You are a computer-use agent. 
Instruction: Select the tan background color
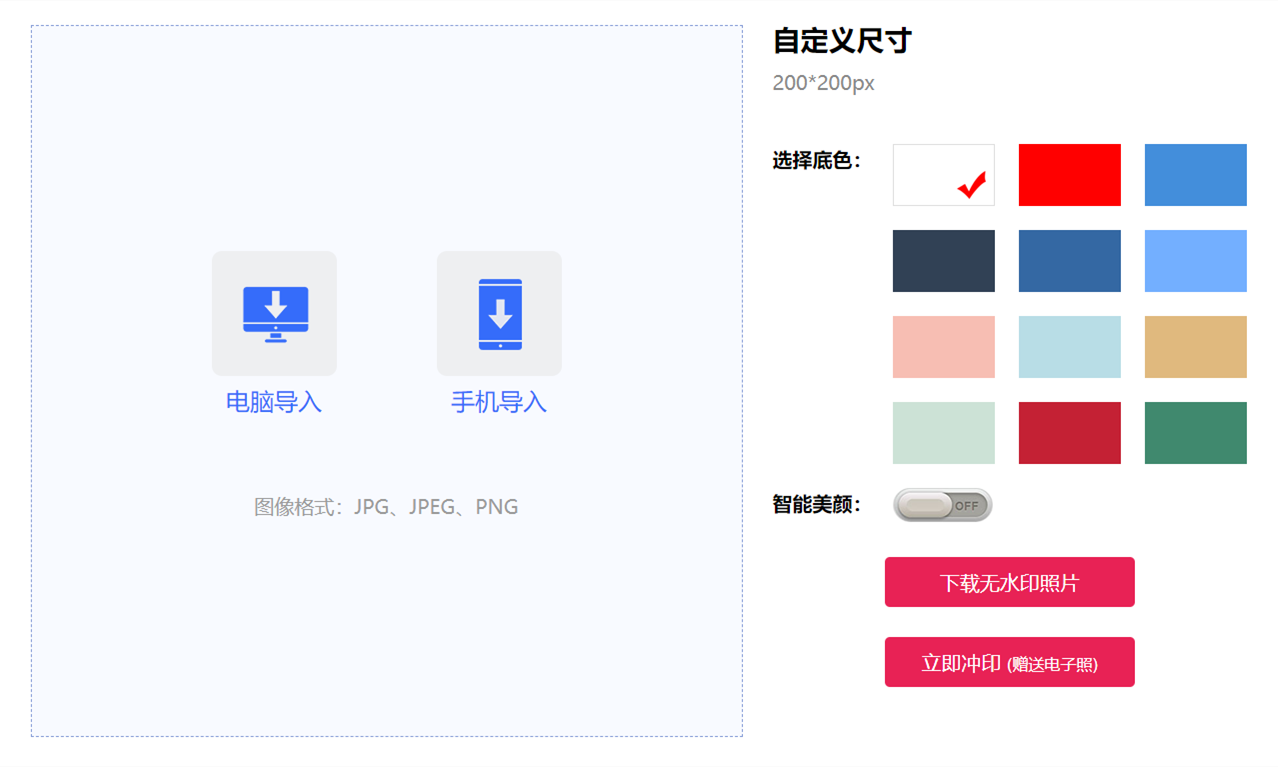(x=1195, y=346)
